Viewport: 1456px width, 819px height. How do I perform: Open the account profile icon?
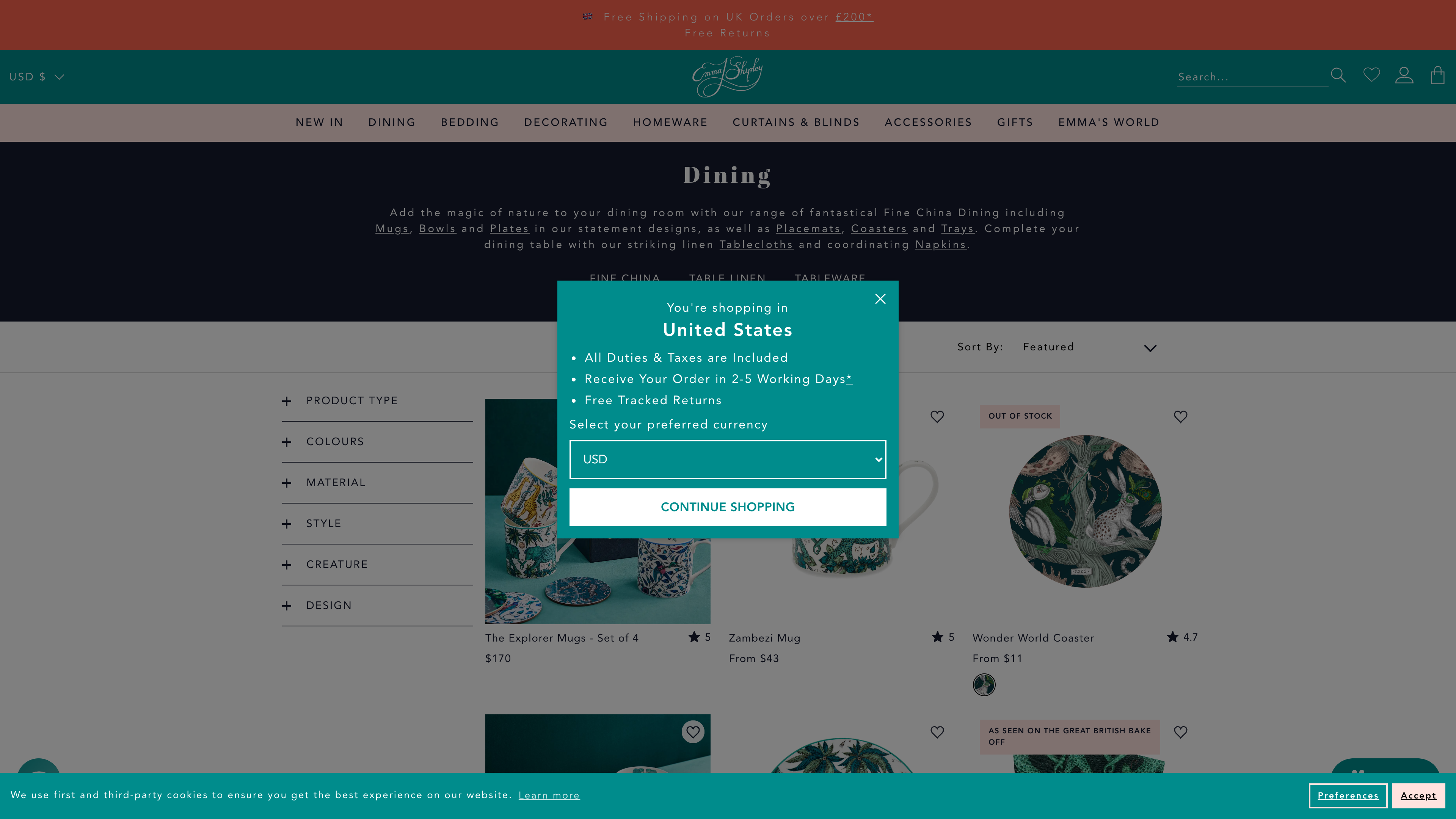pyautogui.click(x=1404, y=75)
